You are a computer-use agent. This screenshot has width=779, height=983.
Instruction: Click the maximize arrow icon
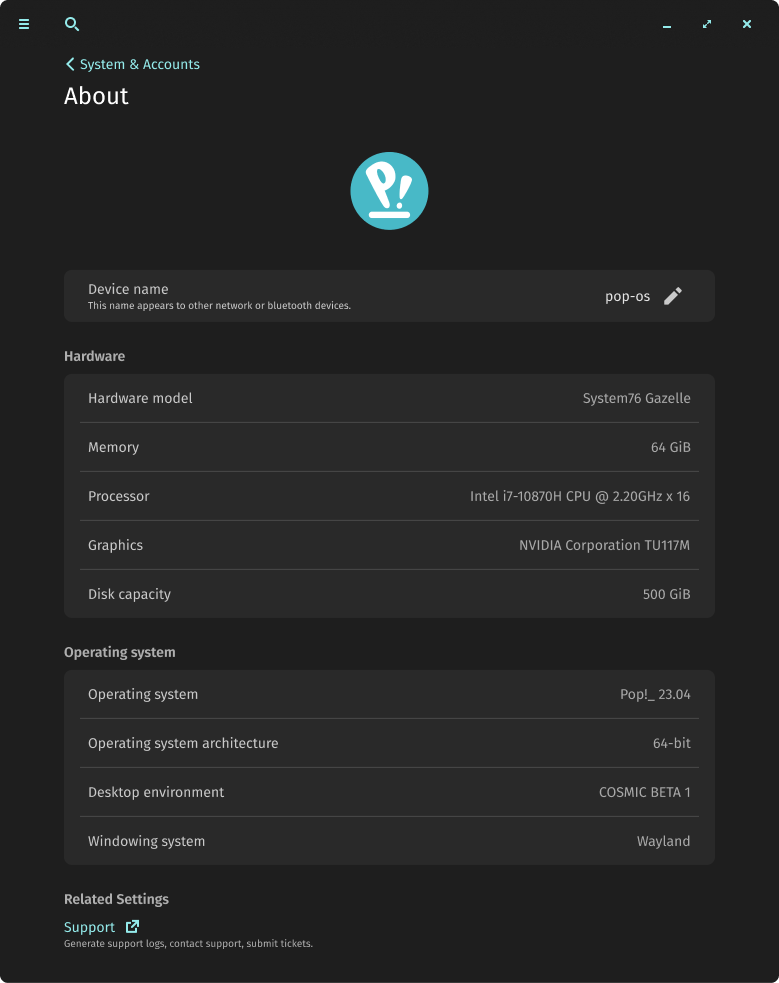[x=707, y=24]
